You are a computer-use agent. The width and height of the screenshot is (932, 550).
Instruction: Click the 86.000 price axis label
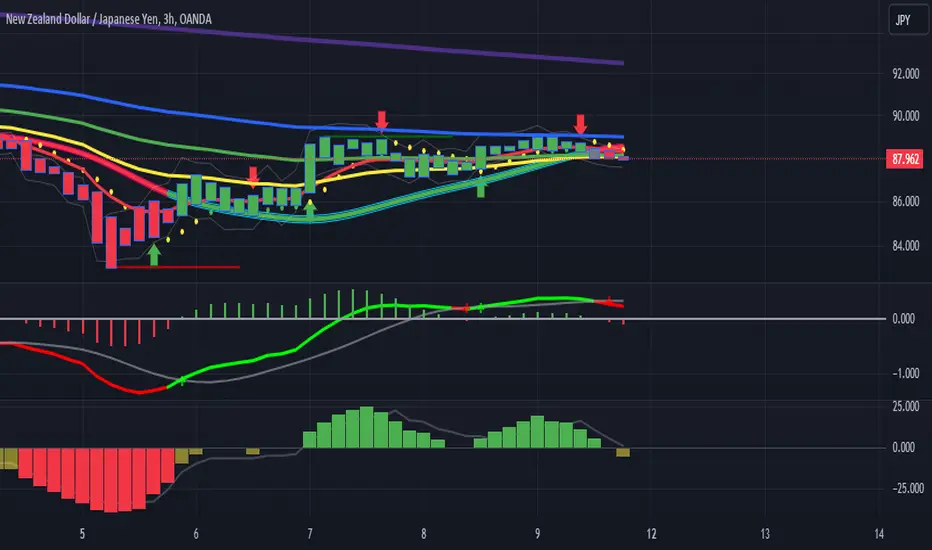905,202
